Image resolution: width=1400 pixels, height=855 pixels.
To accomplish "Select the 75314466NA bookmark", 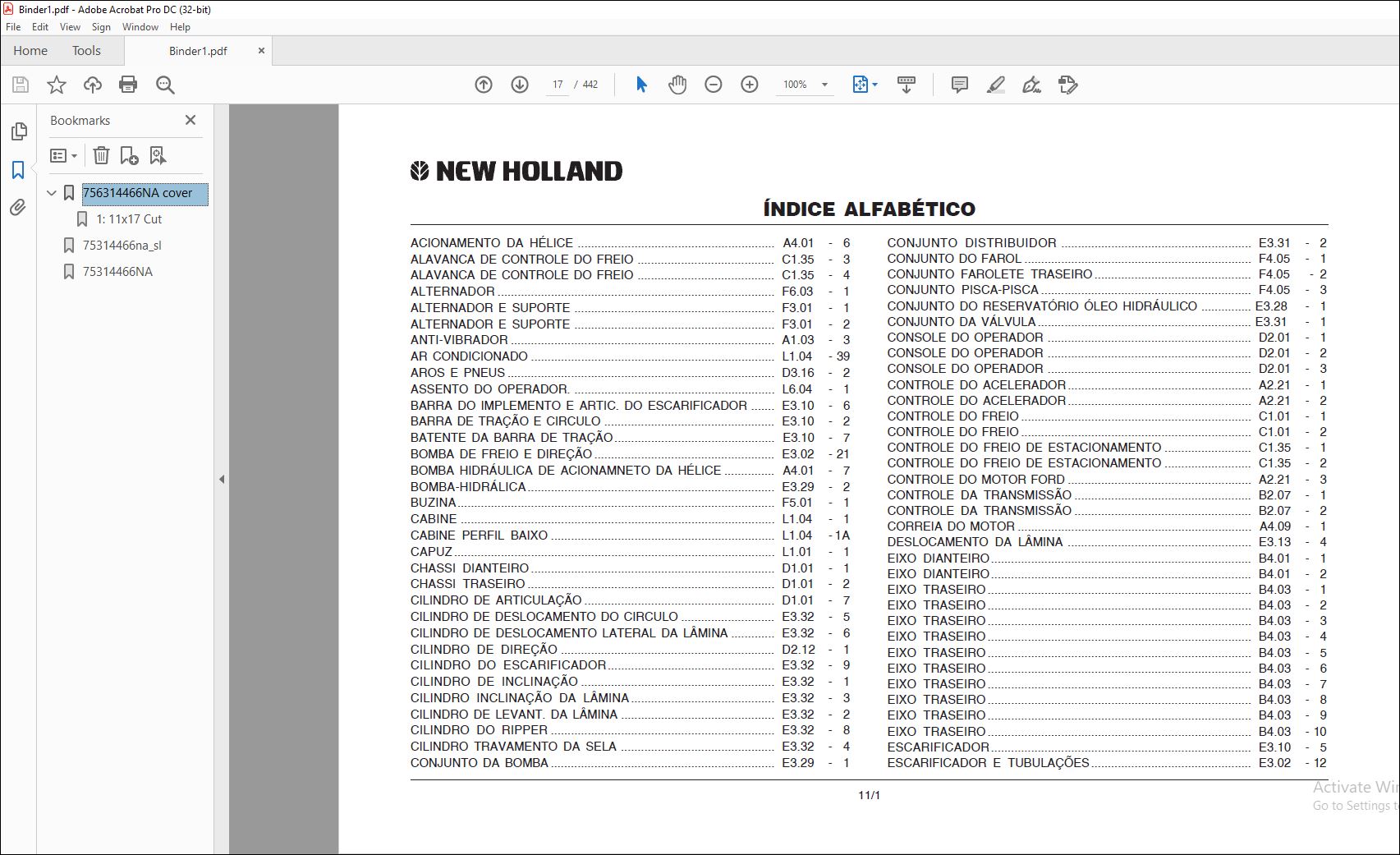I will pos(117,272).
